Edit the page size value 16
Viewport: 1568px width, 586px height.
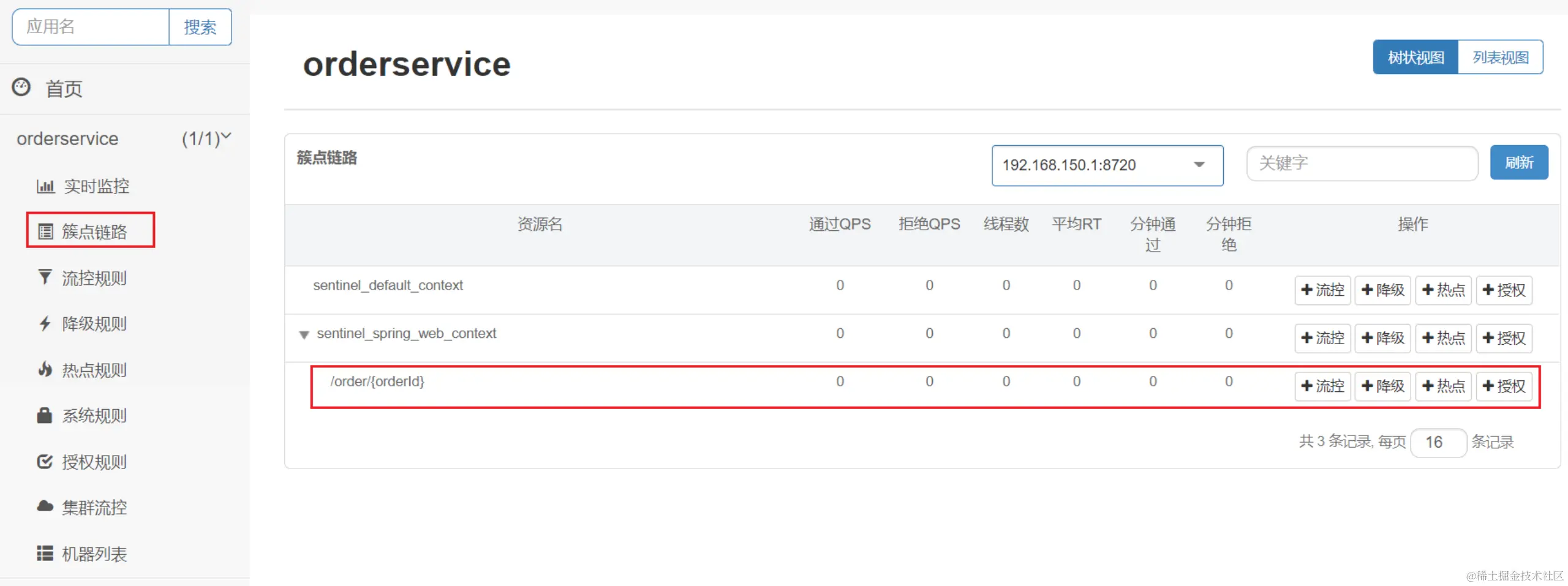click(1439, 442)
